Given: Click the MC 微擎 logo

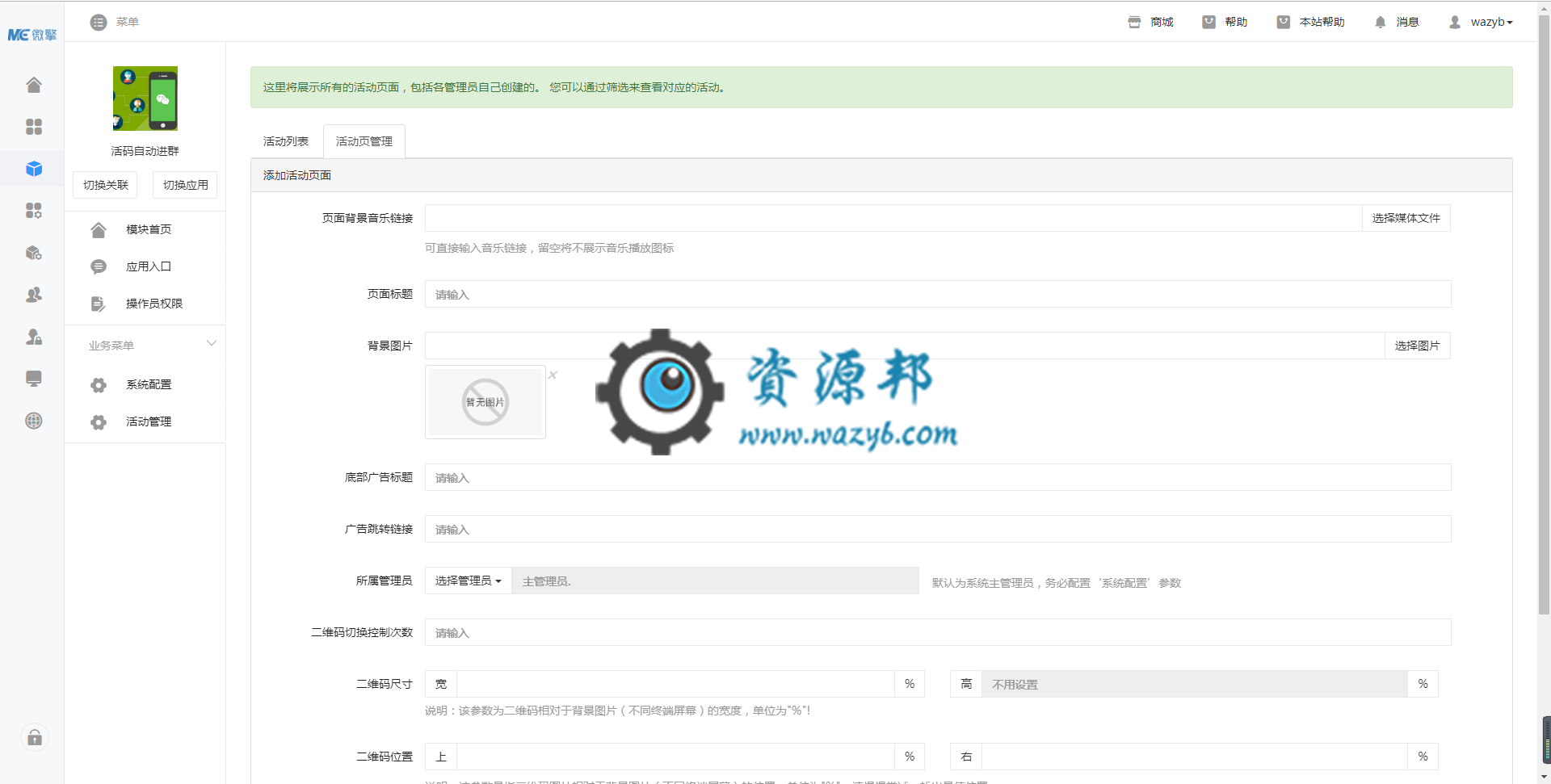Looking at the screenshot, I should point(32,35).
